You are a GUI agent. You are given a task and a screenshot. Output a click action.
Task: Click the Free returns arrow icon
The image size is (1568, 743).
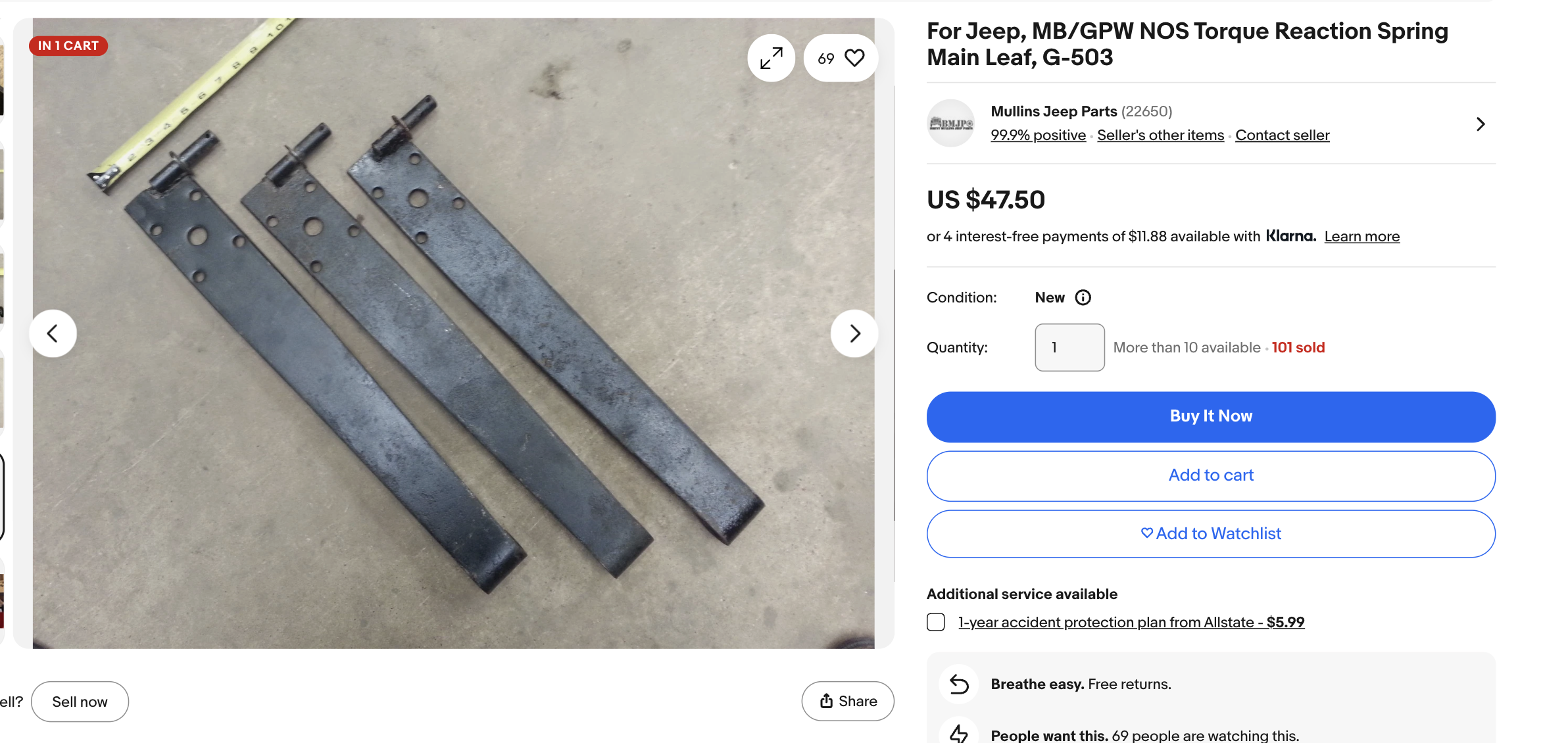click(959, 684)
